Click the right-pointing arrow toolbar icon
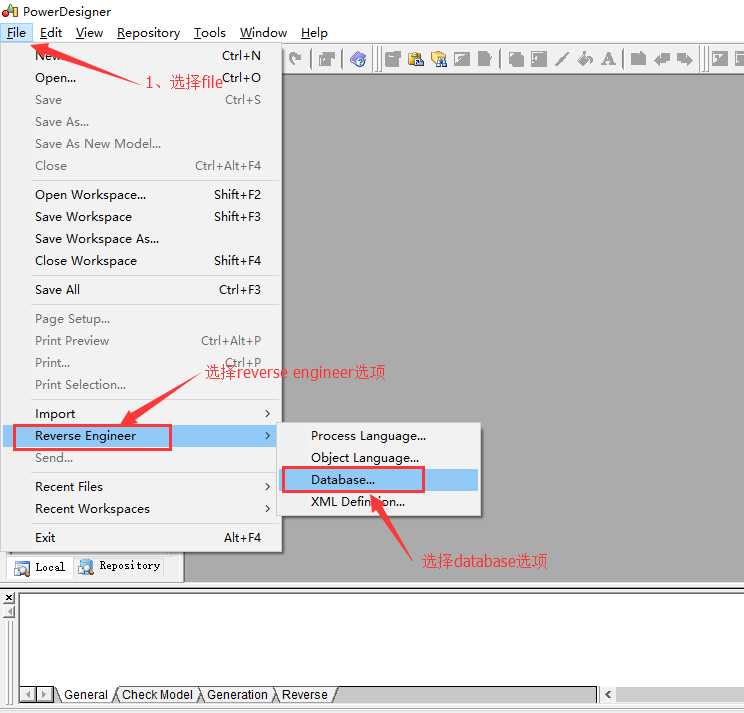Screen dimensions: 744x713 [684, 59]
